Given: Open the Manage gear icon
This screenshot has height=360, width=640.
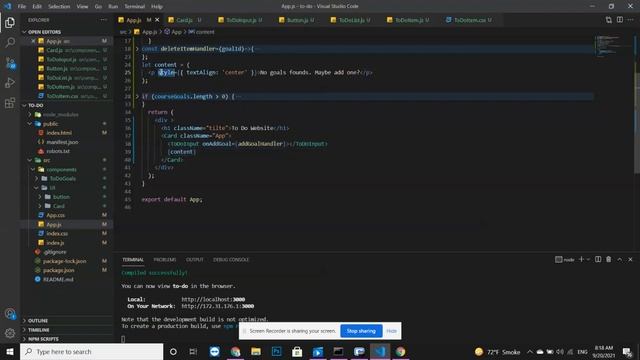Looking at the screenshot, I should point(10,333).
